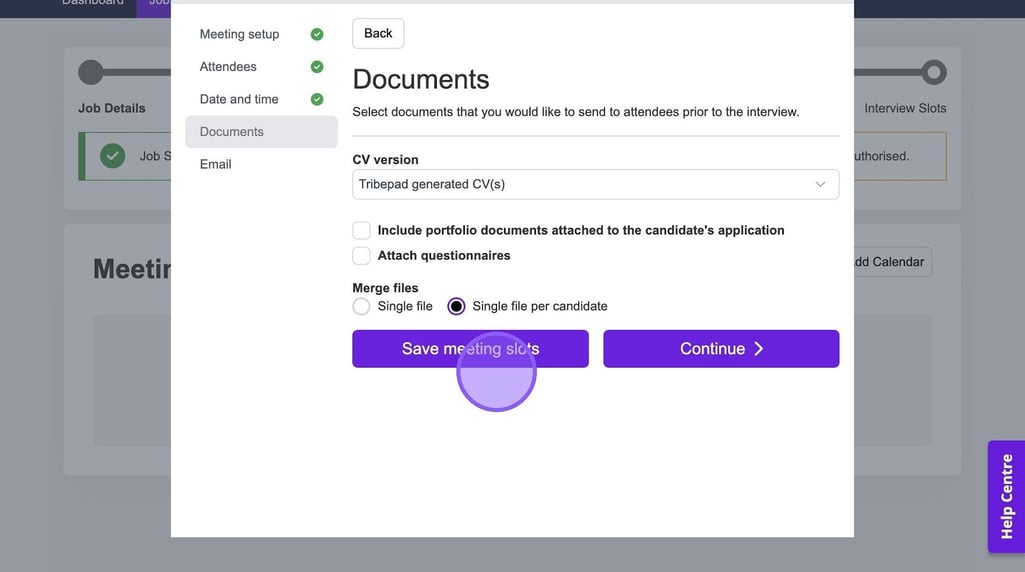Image resolution: width=1025 pixels, height=572 pixels.
Task: Click the green checkmark beside Date and time
Action: 317,99
